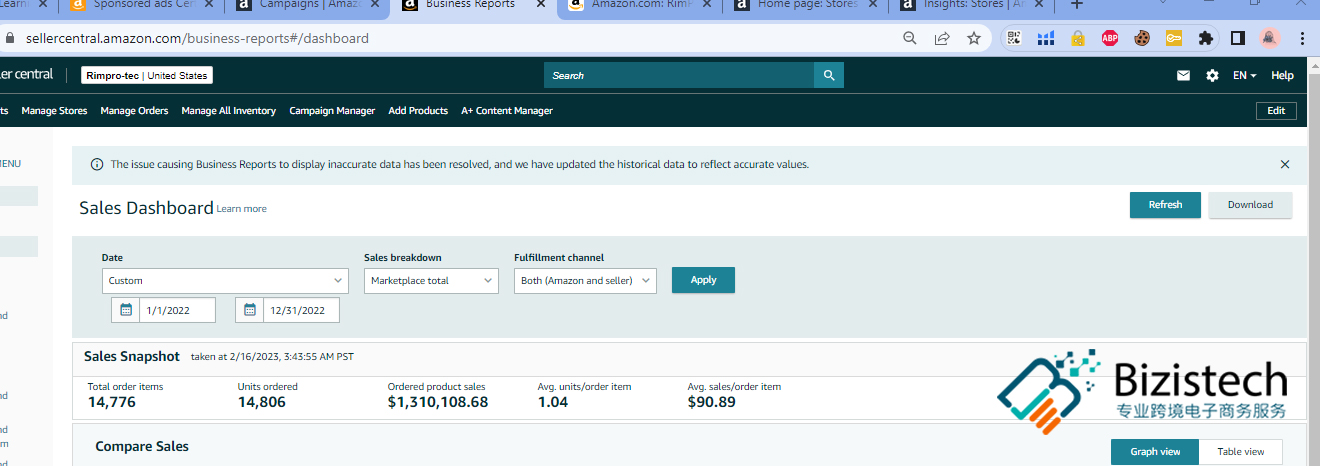Screen dimensions: 1320x466
Task: Click the Apply button
Action: point(703,280)
